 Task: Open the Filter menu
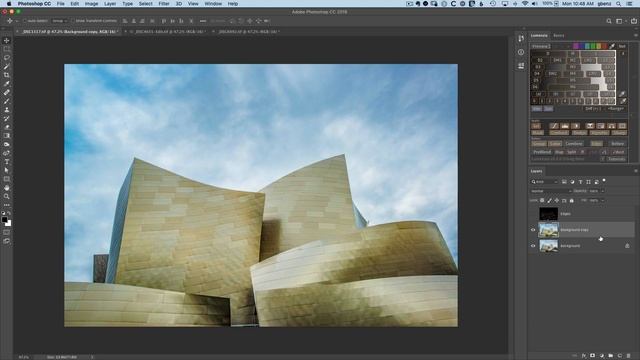coord(164,4)
